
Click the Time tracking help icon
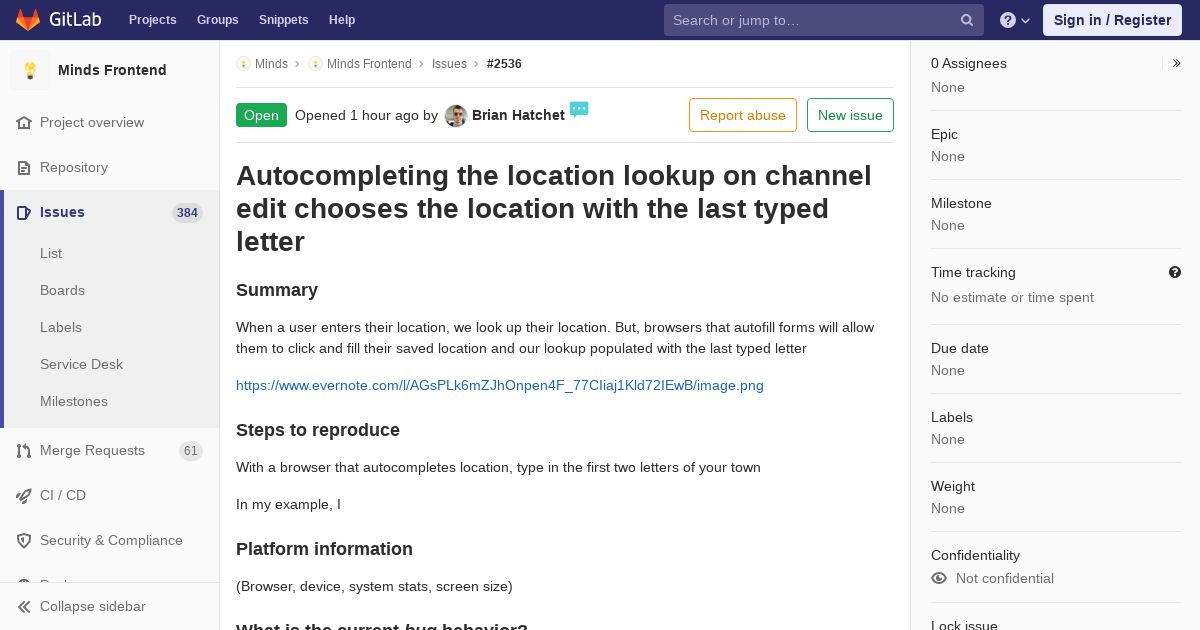(1175, 272)
